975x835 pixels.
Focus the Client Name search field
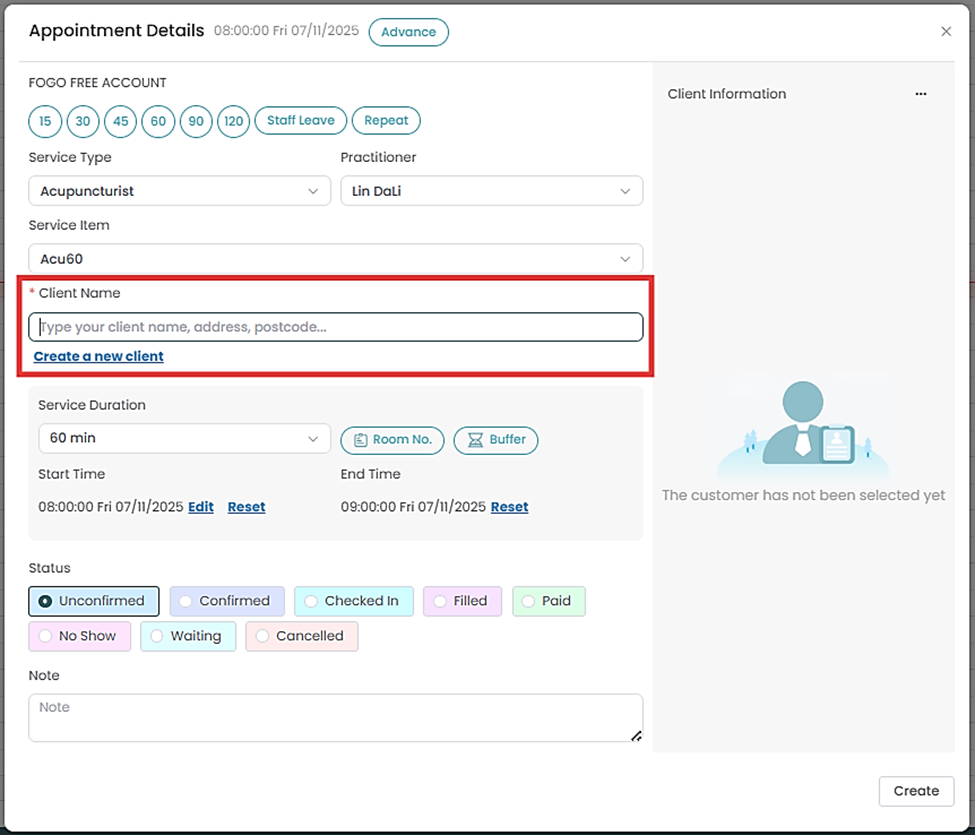[x=335, y=327]
